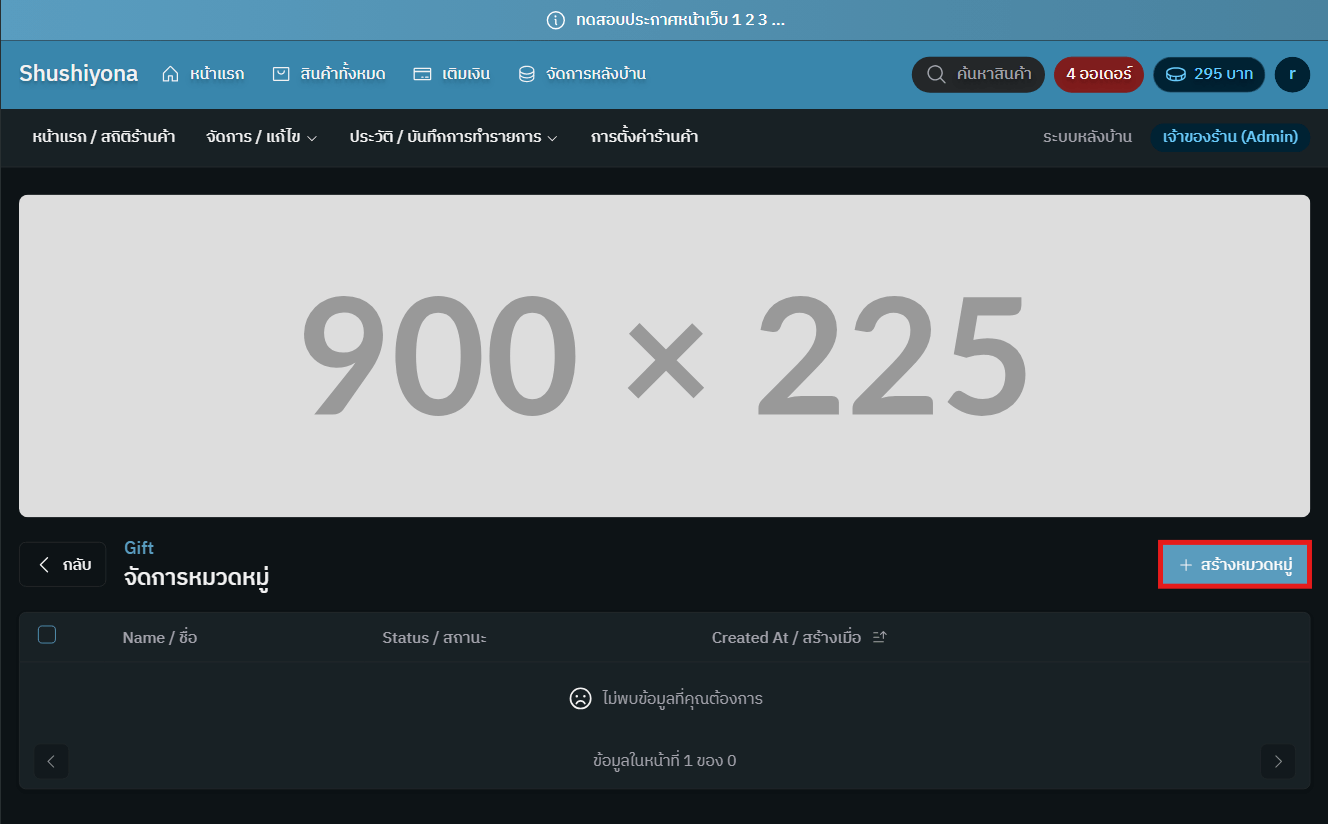Sort by Created At column icon

pyautogui.click(x=879, y=637)
